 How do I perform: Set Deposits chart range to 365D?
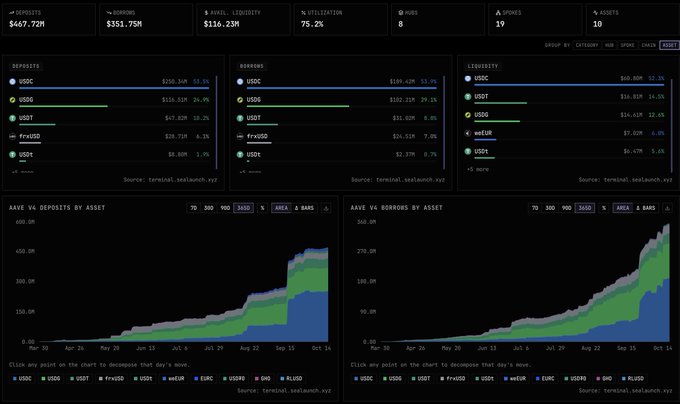point(243,208)
